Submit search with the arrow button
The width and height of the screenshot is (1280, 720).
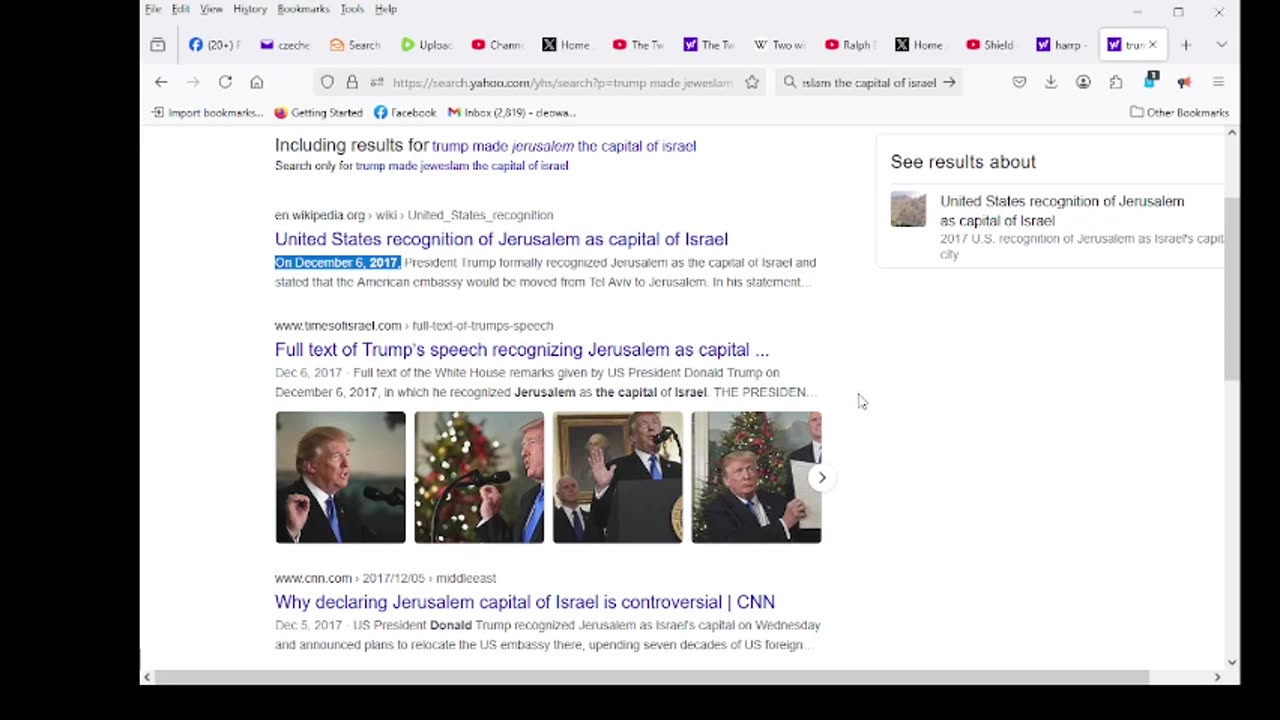click(x=949, y=82)
